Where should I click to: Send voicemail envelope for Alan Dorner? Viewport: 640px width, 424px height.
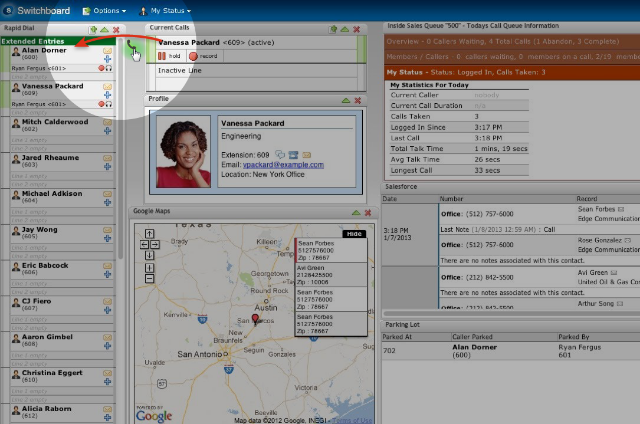pyautogui.click(x=107, y=51)
